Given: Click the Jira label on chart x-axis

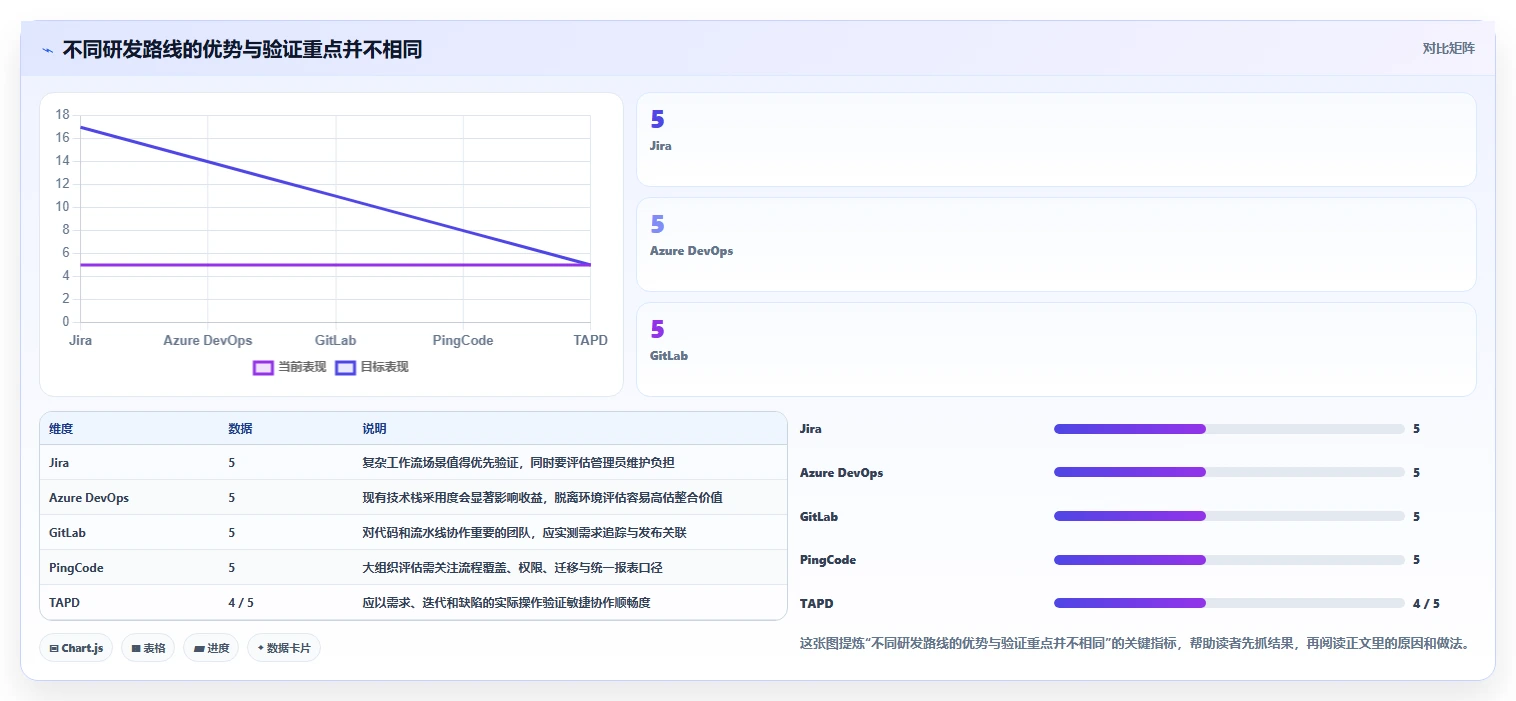Looking at the screenshot, I should (x=81, y=340).
